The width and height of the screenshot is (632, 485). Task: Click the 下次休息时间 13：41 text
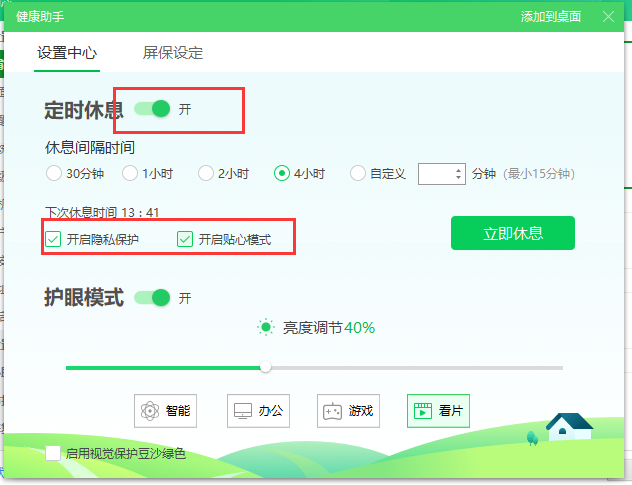[102, 212]
